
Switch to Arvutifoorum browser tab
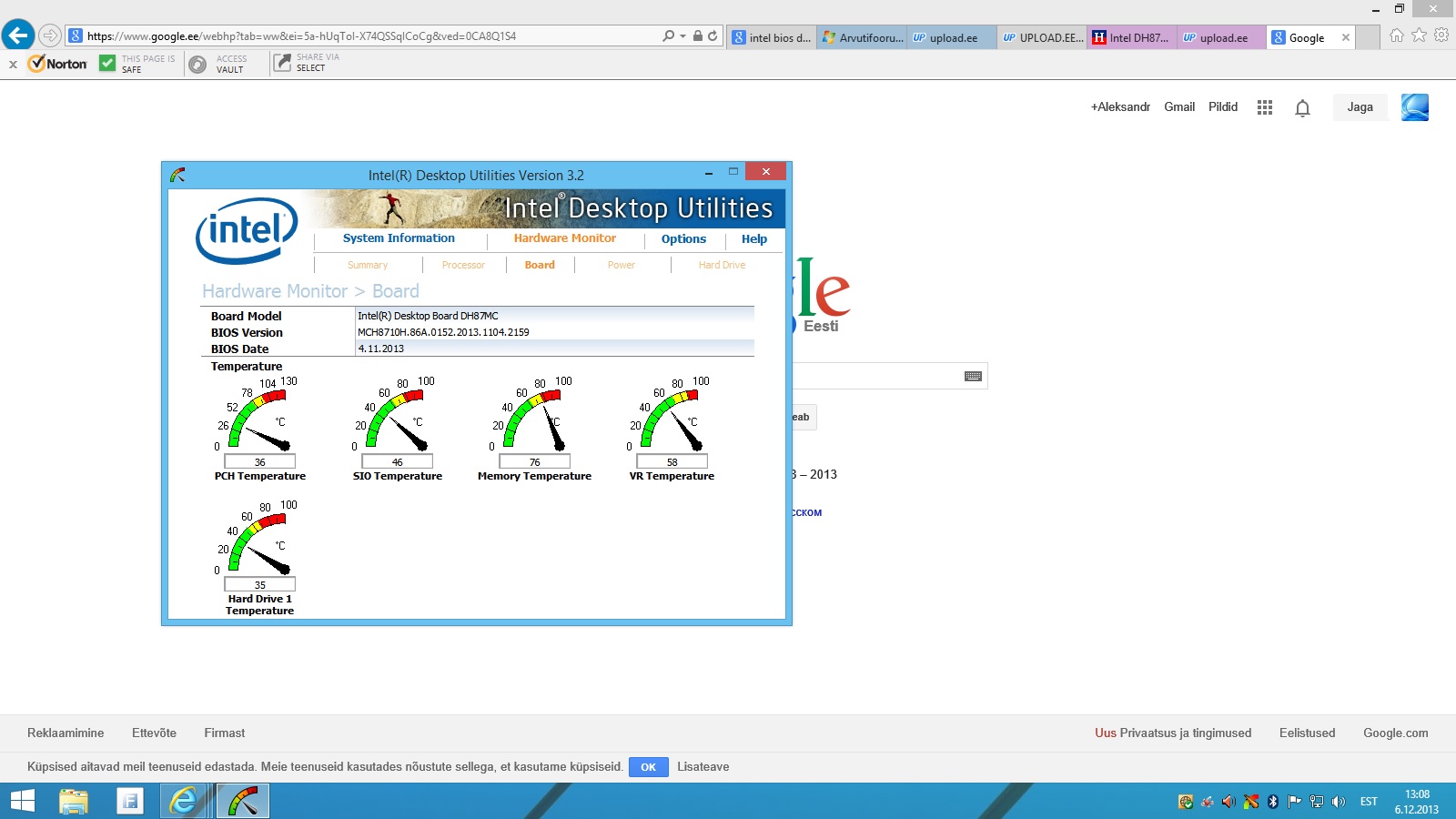pyautogui.click(x=861, y=37)
